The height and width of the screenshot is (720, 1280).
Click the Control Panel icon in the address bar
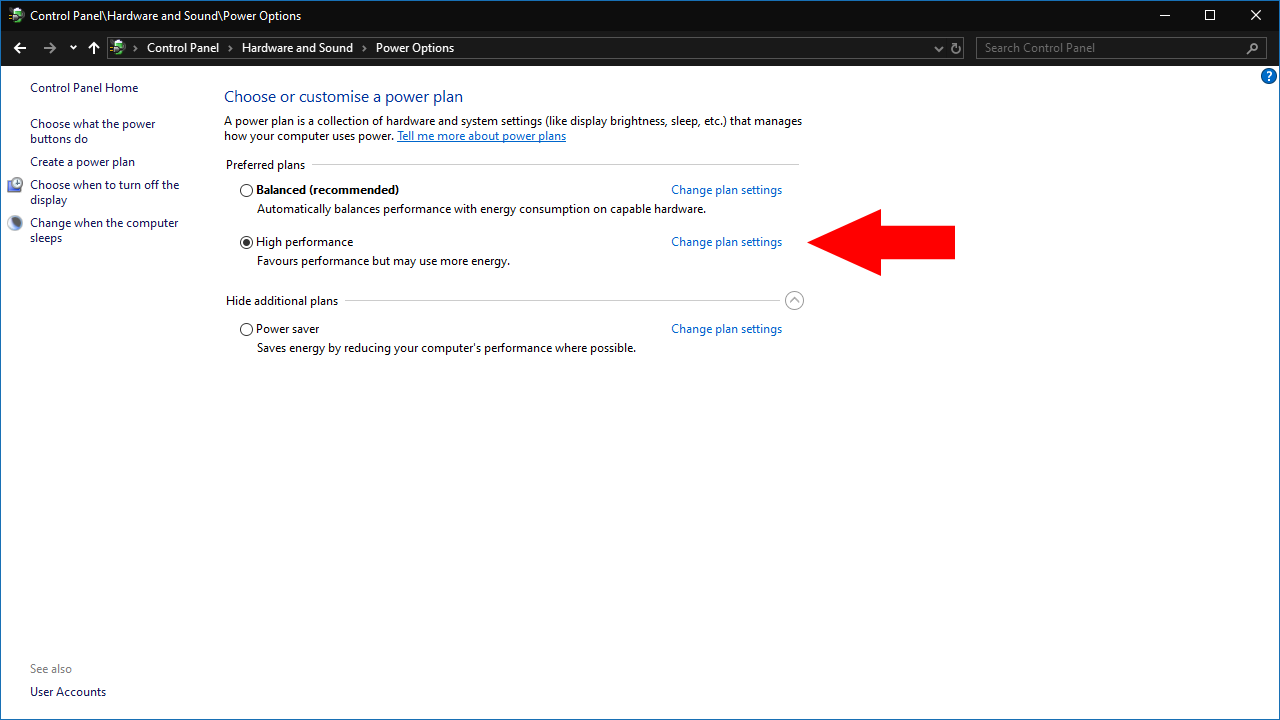pos(118,48)
